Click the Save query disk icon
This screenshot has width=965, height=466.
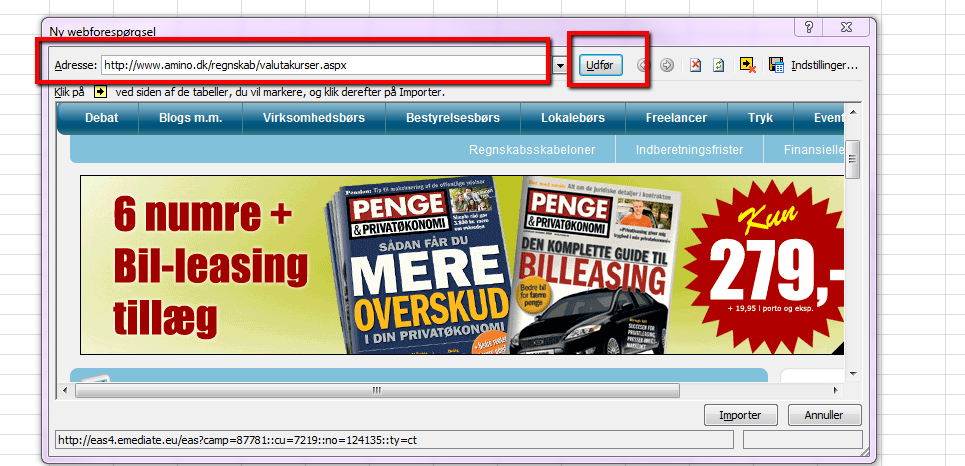click(x=775, y=65)
